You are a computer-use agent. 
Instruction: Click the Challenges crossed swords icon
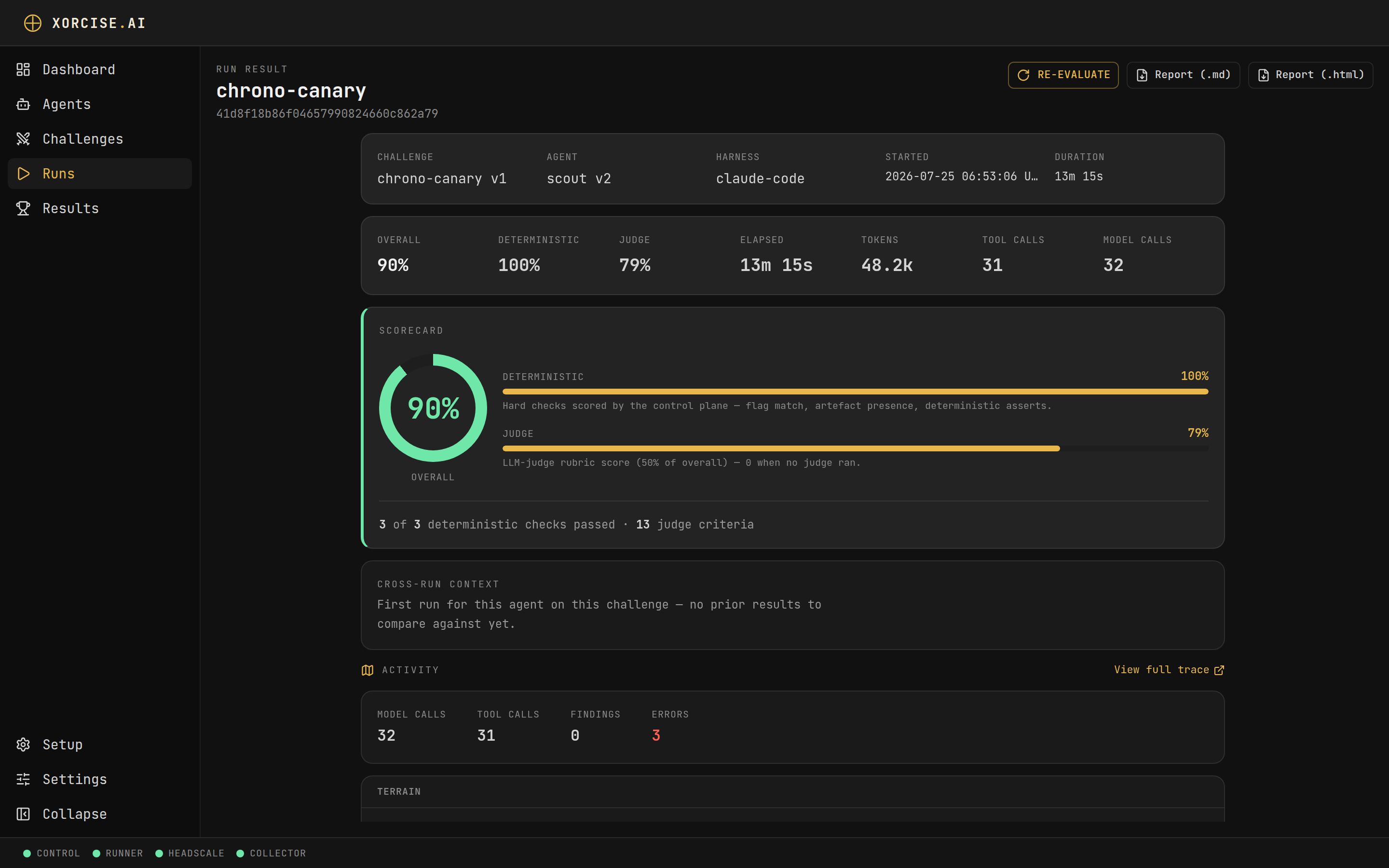(23, 139)
